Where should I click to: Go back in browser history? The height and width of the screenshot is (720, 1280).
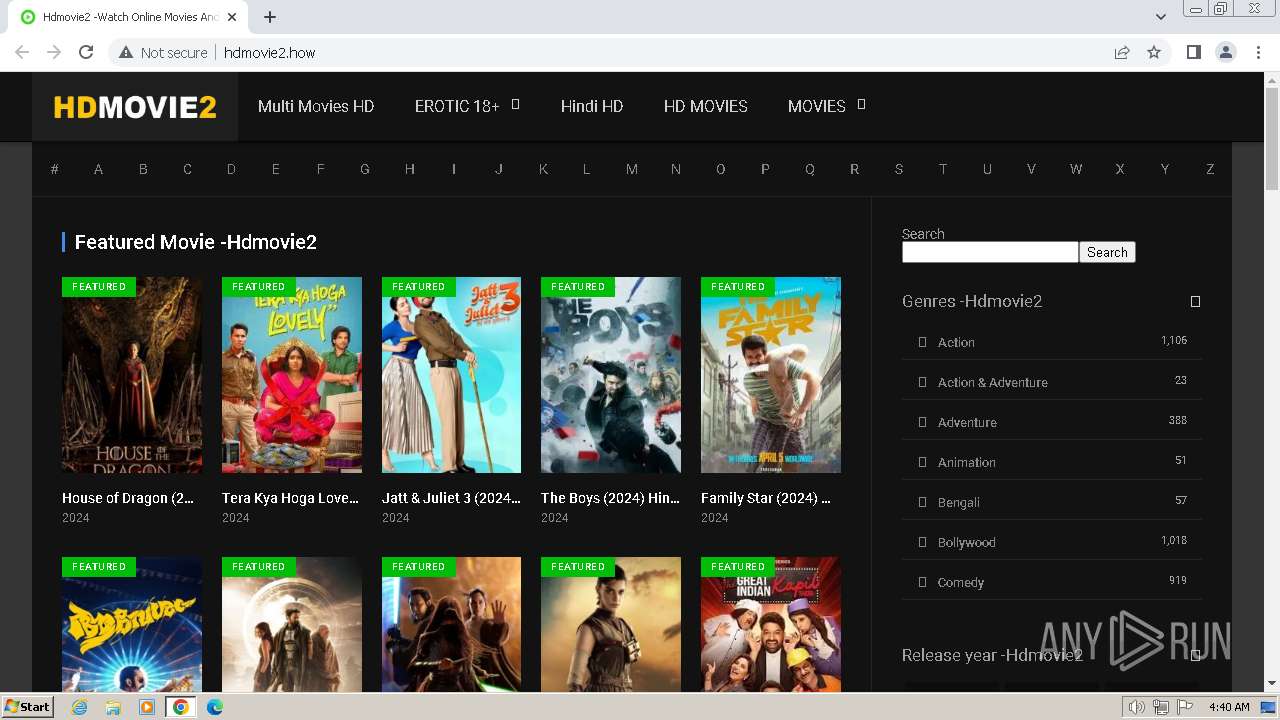22,52
